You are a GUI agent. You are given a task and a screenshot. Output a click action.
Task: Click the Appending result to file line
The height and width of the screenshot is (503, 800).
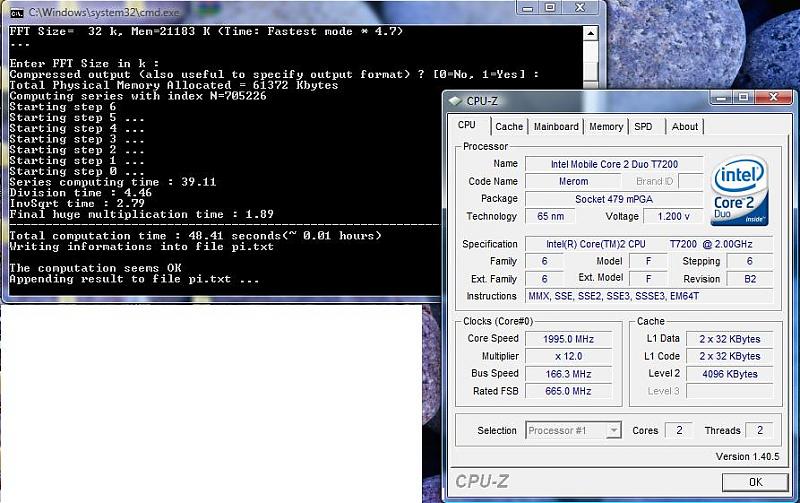tap(134, 279)
